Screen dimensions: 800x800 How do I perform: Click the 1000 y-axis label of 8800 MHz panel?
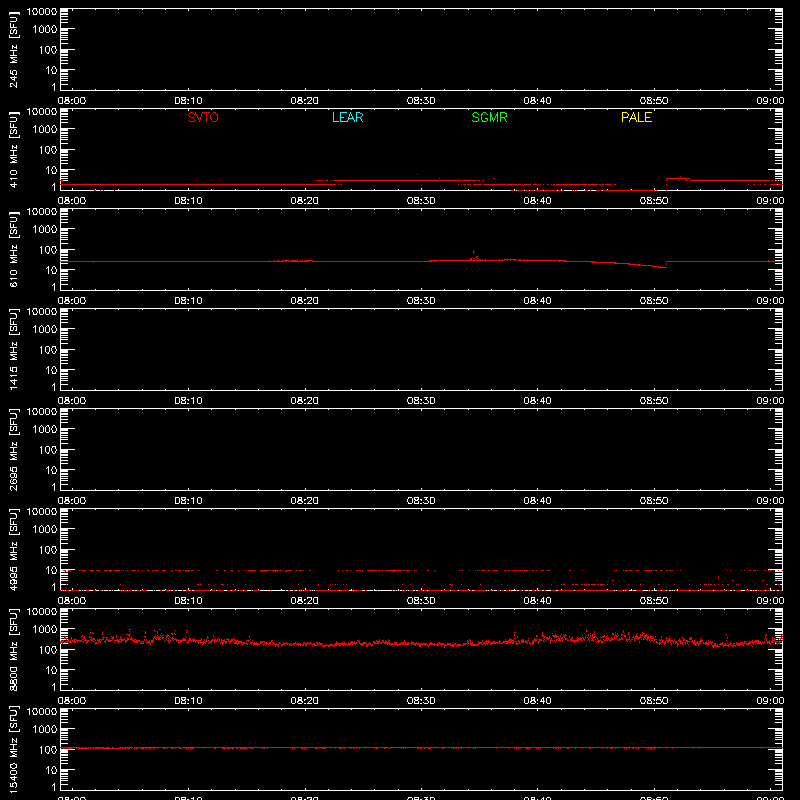coord(45,630)
